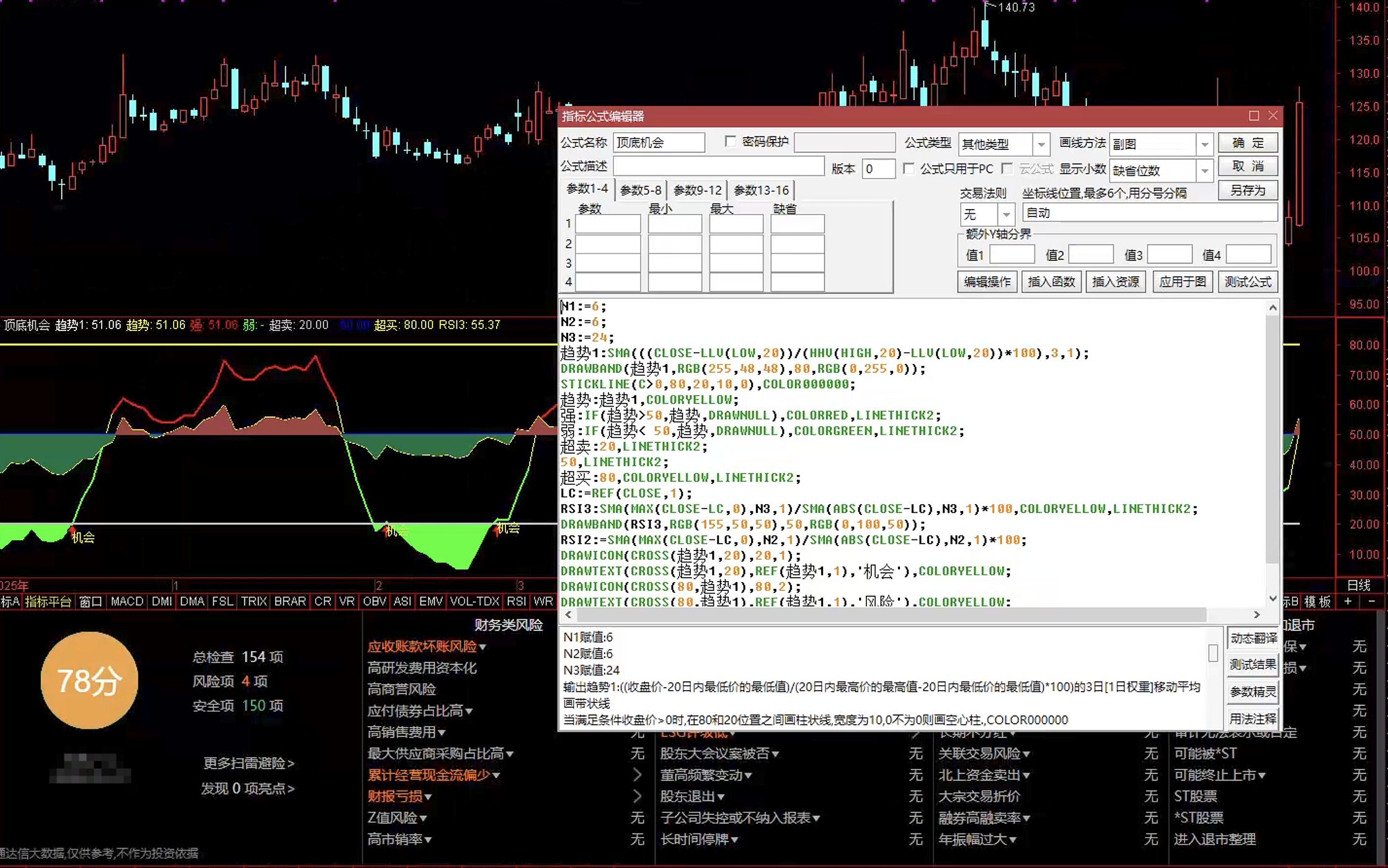Open the 指标平台 tab

pos(48,601)
